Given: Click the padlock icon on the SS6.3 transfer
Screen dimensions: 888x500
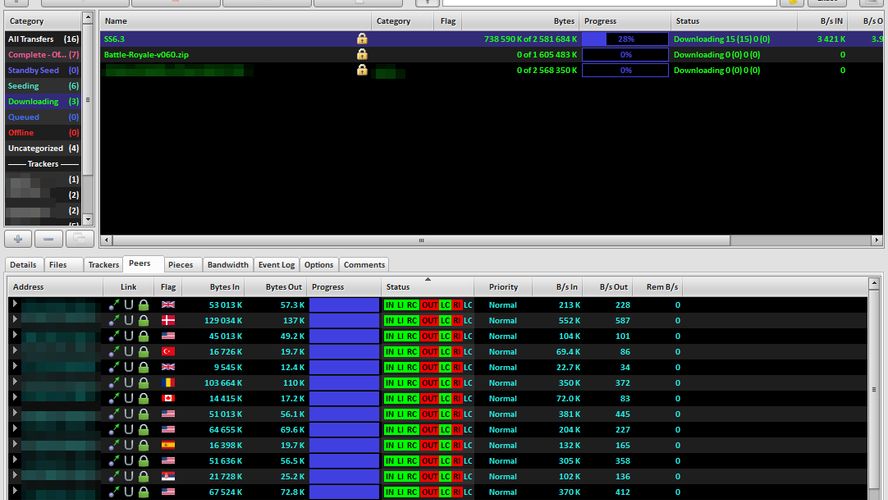Looking at the screenshot, I should [x=362, y=39].
